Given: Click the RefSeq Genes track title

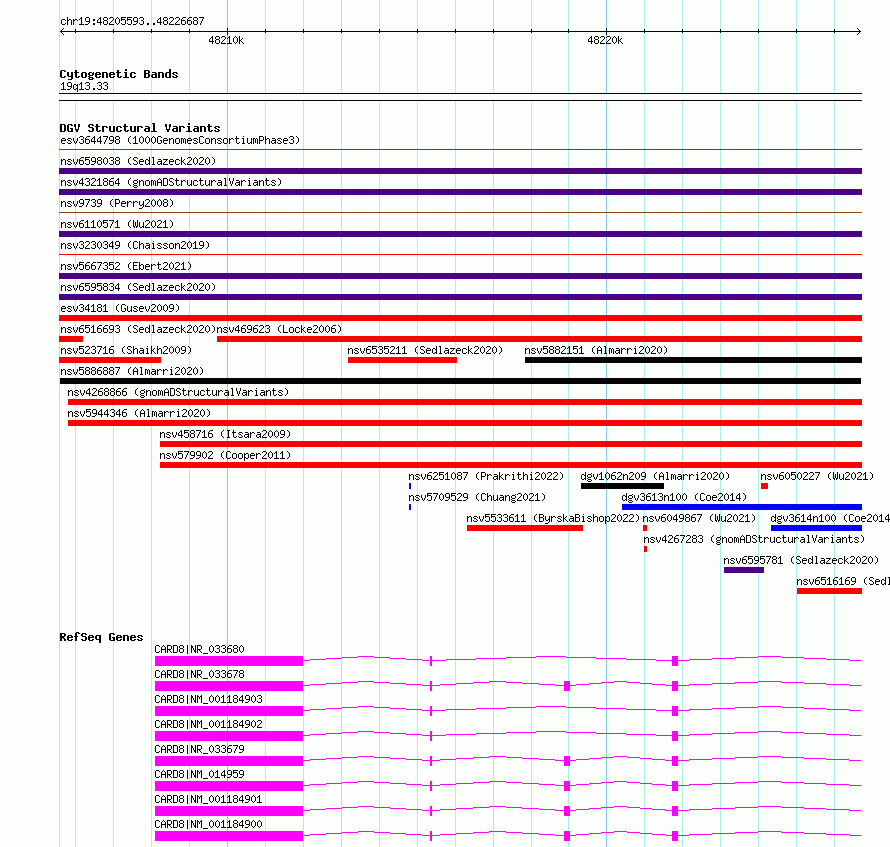Looking at the screenshot, I should tap(101, 638).
